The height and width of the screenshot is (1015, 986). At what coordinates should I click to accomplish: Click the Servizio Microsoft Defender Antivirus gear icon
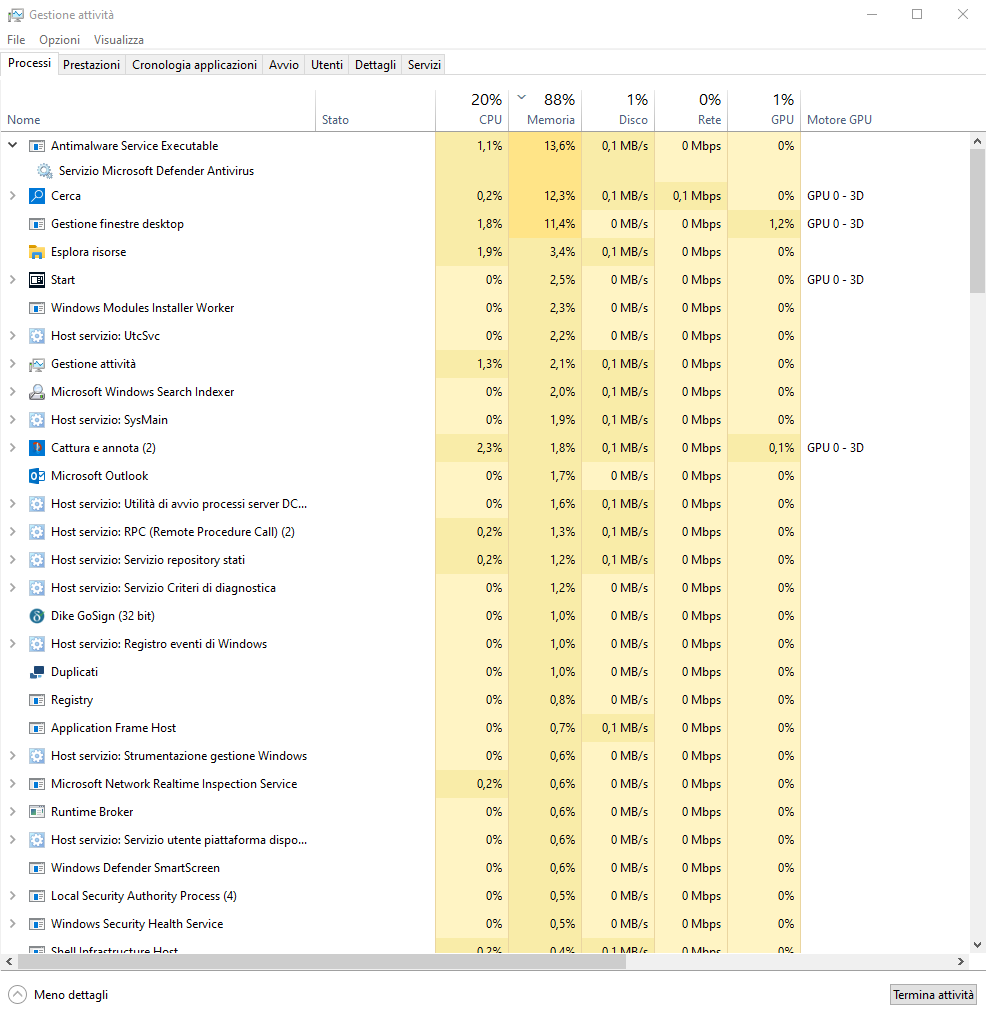point(45,171)
